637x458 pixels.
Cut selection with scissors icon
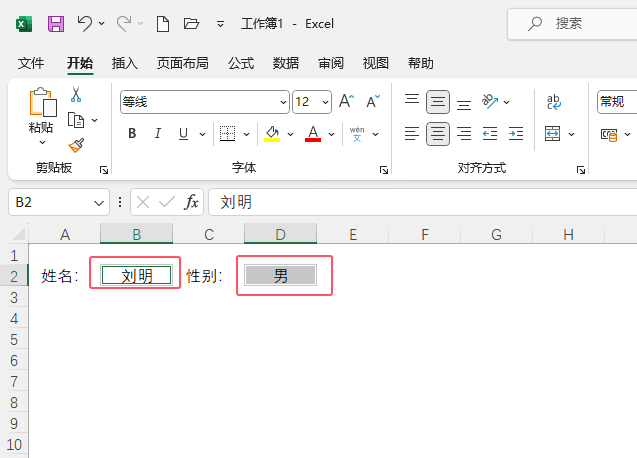[76, 94]
